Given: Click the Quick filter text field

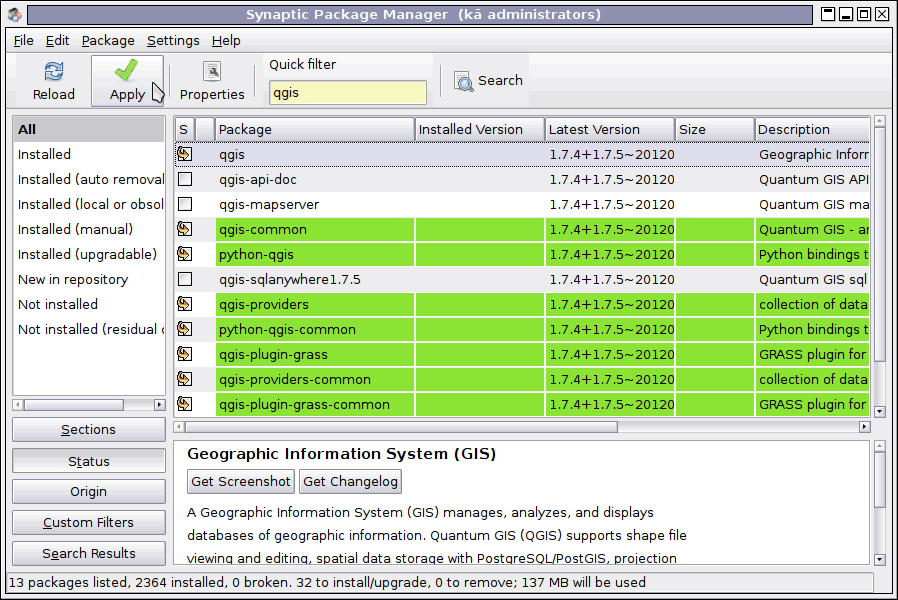Looking at the screenshot, I should pos(348,92).
